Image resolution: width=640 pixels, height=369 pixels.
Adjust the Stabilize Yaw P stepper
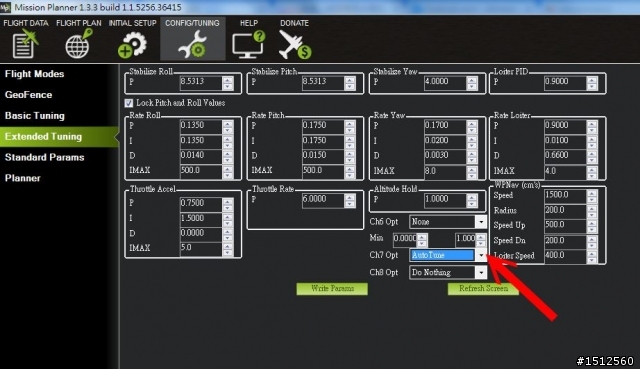tap(472, 83)
